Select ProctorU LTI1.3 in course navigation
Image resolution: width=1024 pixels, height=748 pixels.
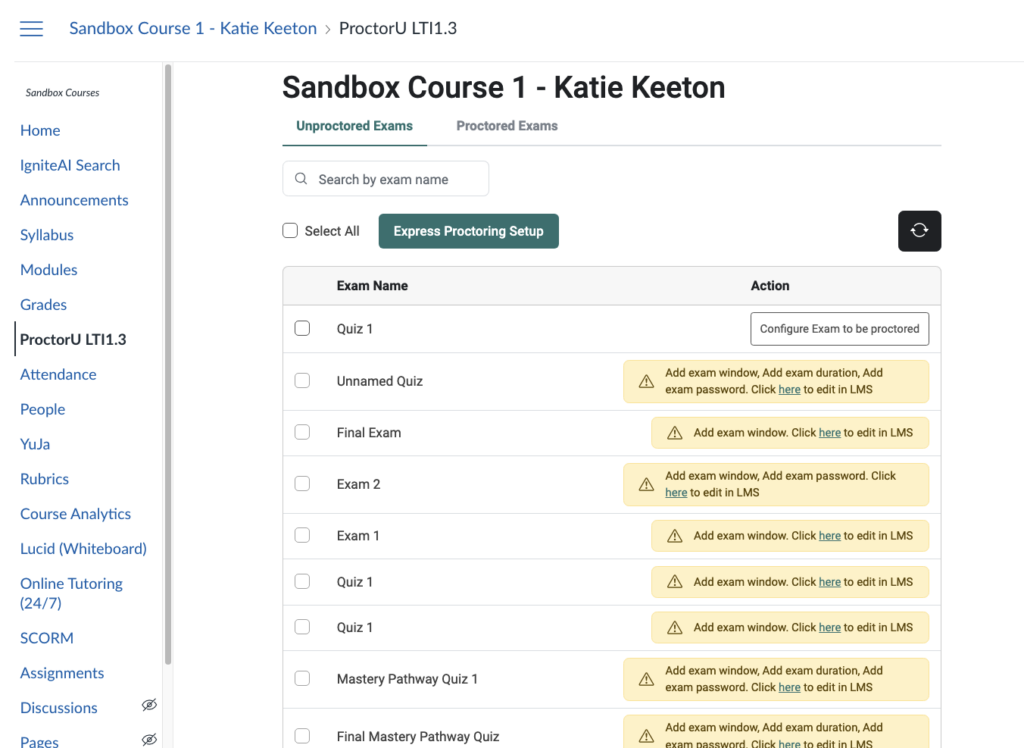tap(73, 340)
